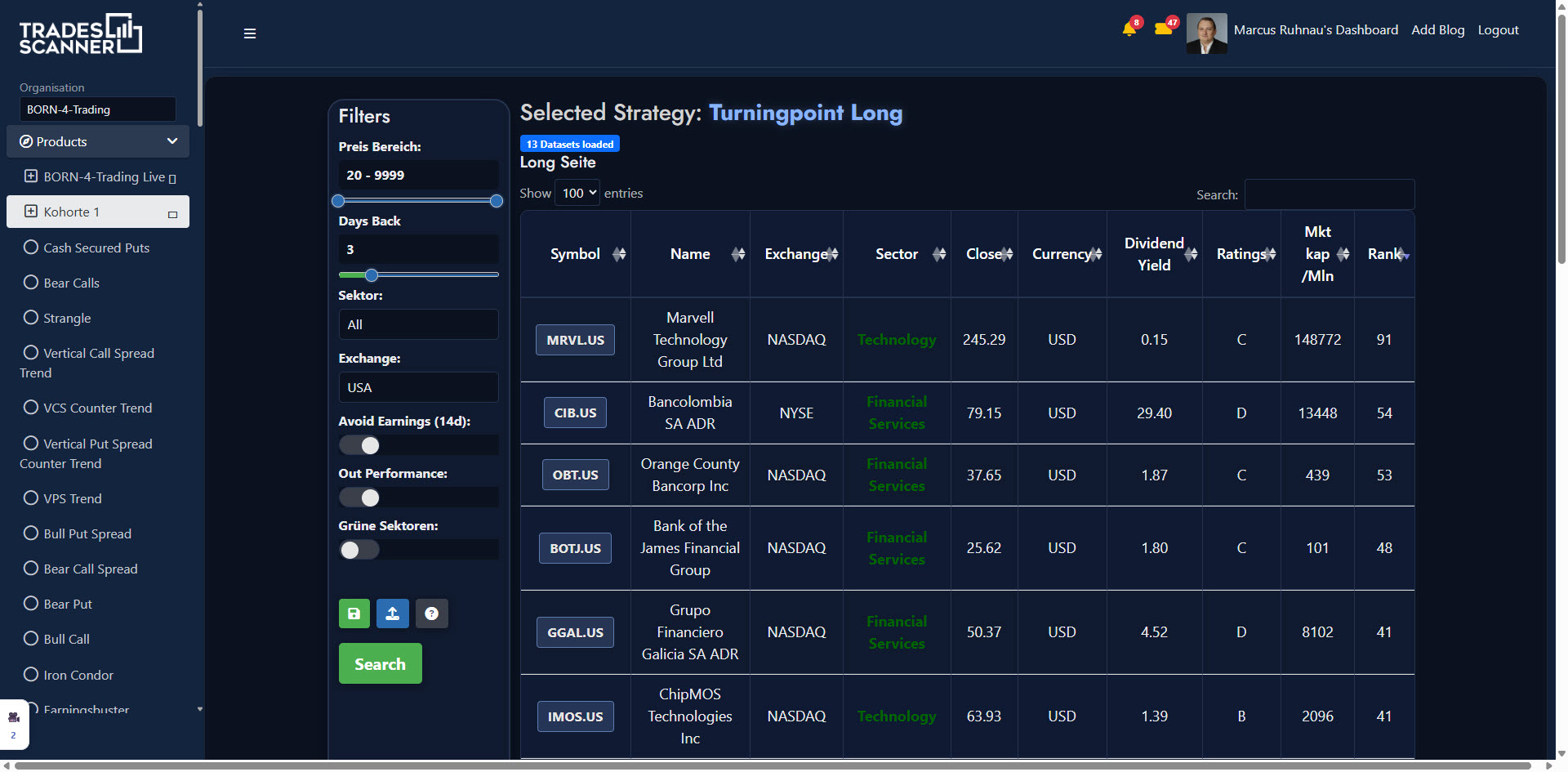
Task: Open the messages folder icon with 47 badge
Action: tap(1163, 29)
